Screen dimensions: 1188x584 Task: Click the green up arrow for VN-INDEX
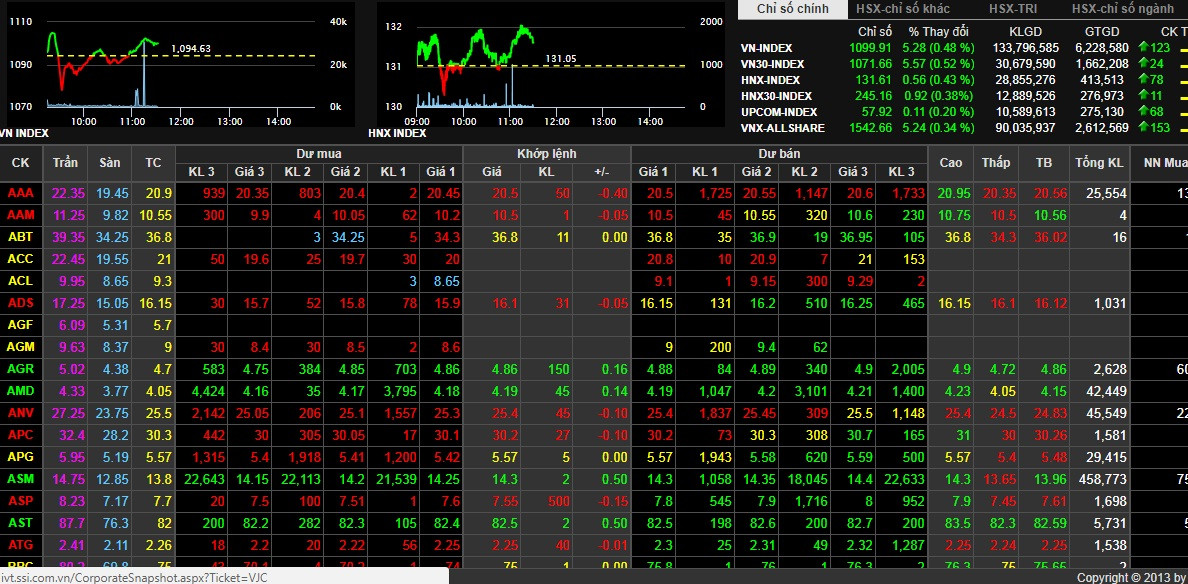coord(1144,48)
